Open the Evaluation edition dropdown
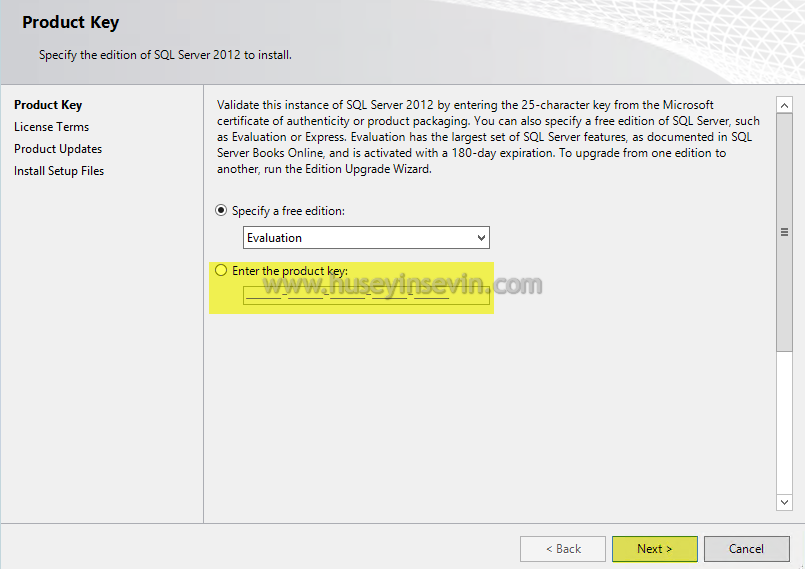 coord(366,238)
